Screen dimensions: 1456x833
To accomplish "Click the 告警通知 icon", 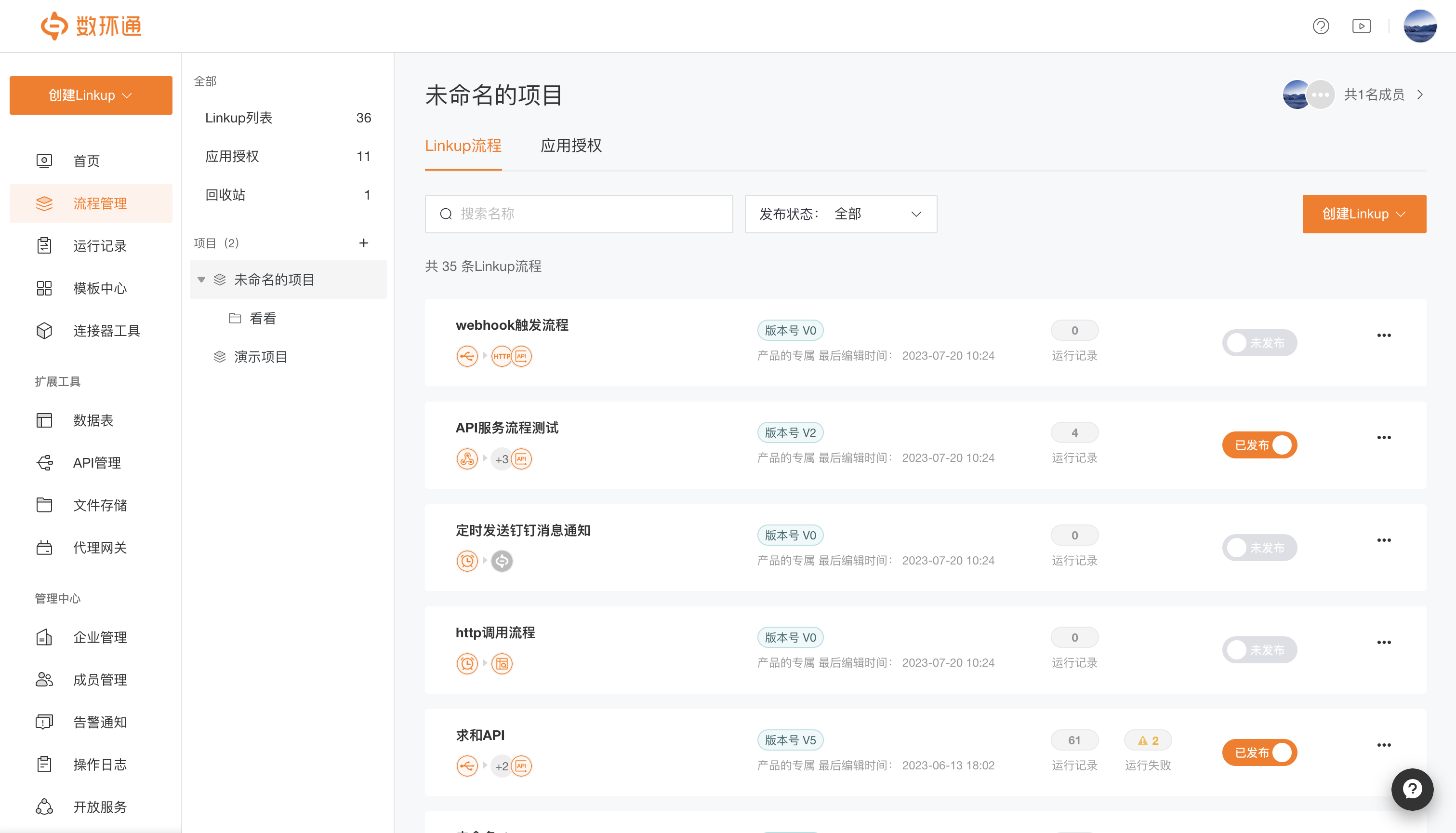I will point(44,722).
